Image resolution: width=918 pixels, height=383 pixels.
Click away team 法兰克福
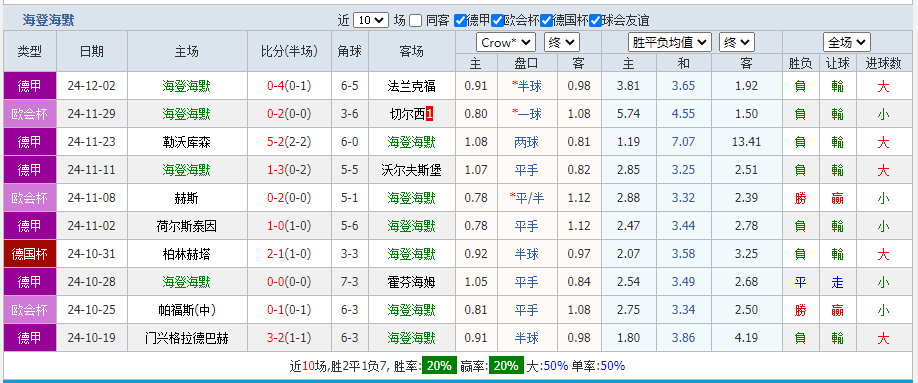click(412, 86)
